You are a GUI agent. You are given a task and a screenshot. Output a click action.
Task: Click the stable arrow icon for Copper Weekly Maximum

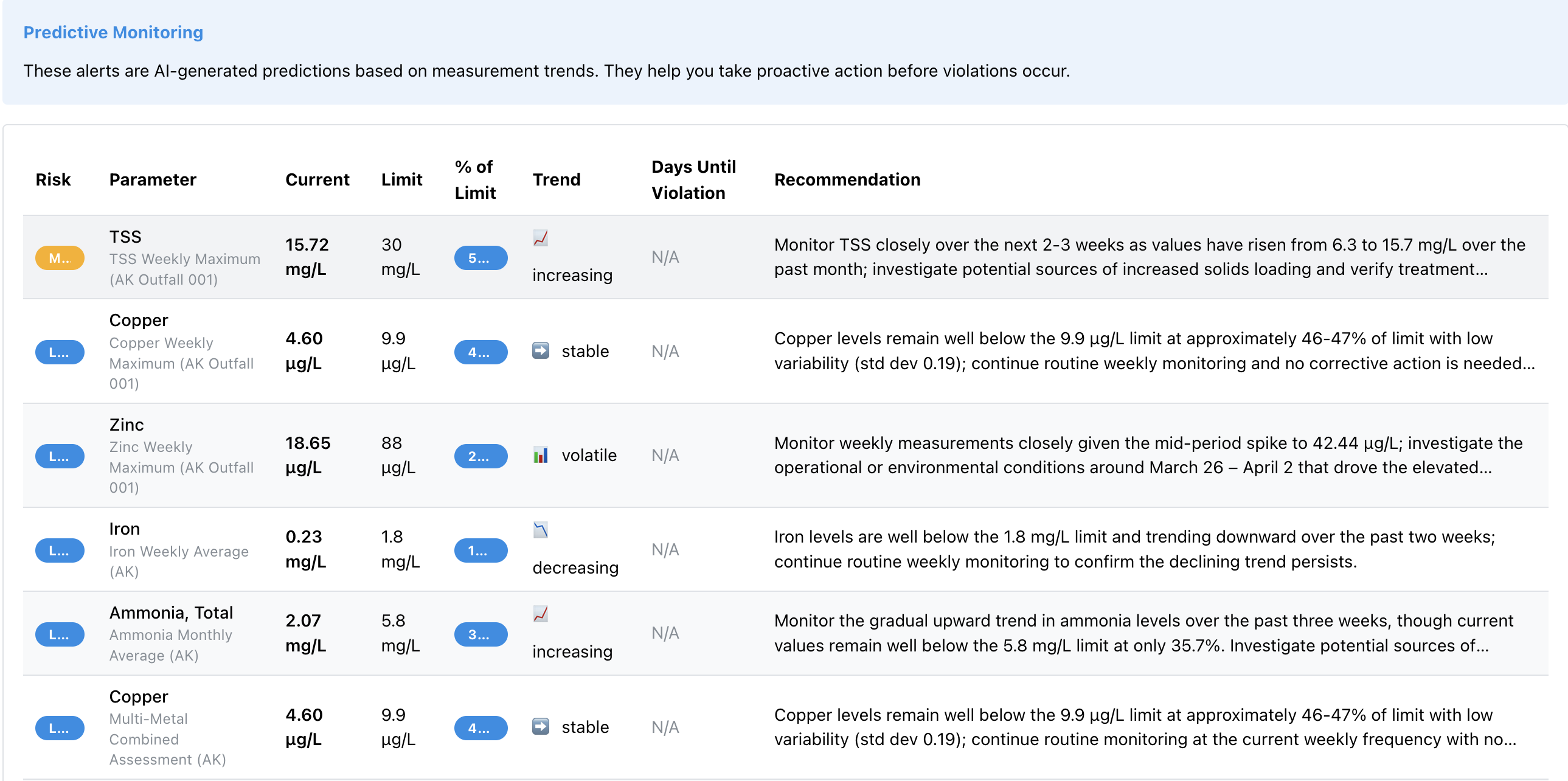click(x=541, y=350)
